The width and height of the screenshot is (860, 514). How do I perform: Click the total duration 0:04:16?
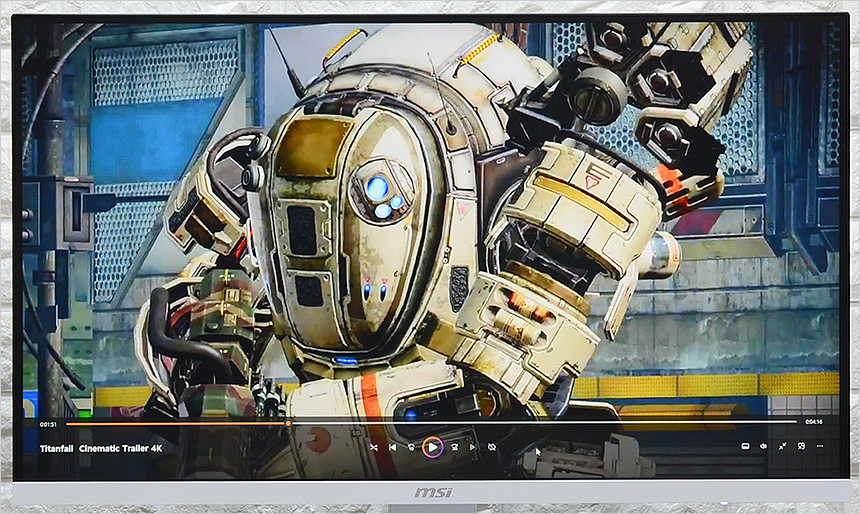[x=814, y=422]
